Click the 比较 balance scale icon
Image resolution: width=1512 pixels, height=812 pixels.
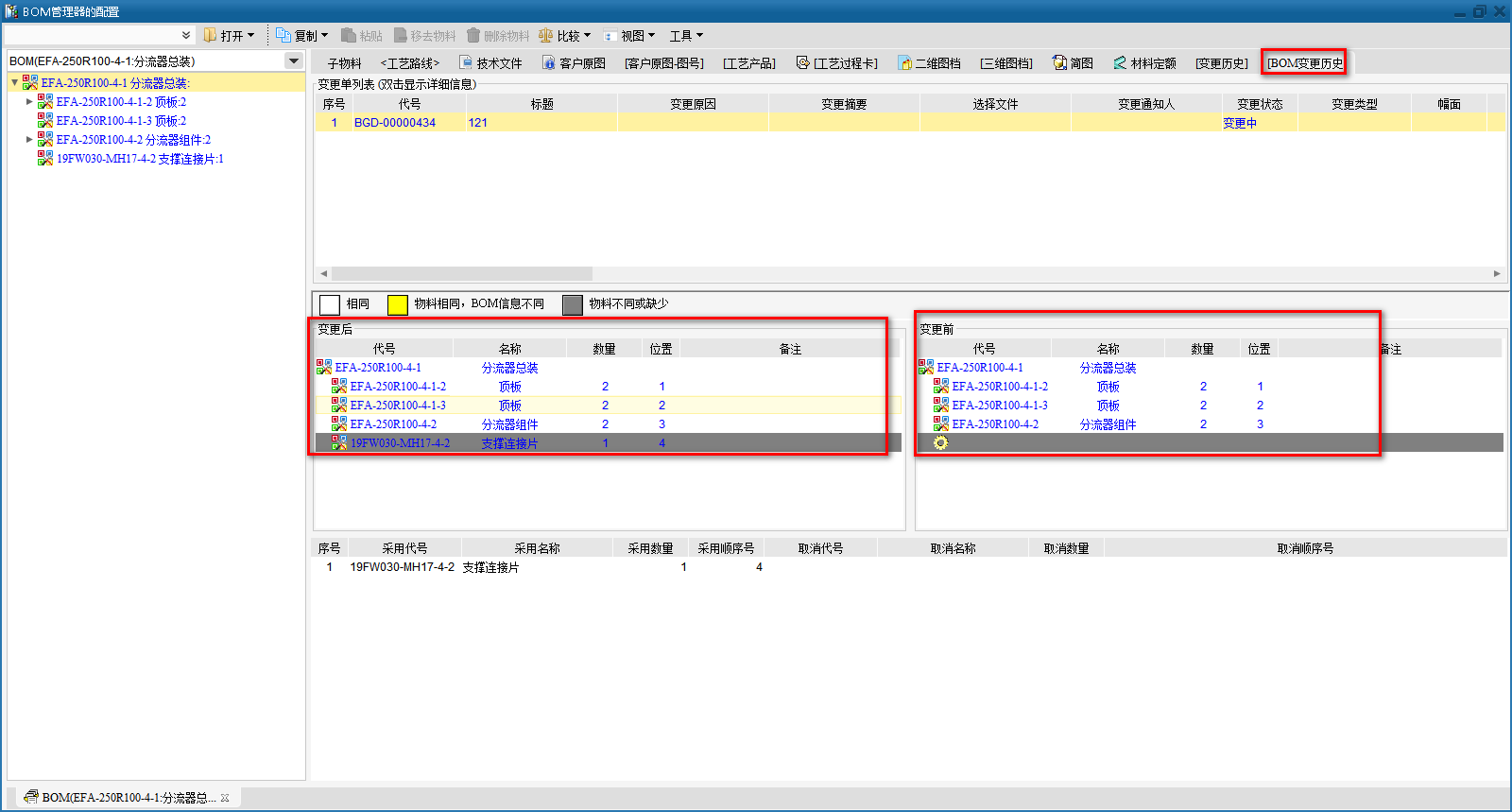[546, 35]
